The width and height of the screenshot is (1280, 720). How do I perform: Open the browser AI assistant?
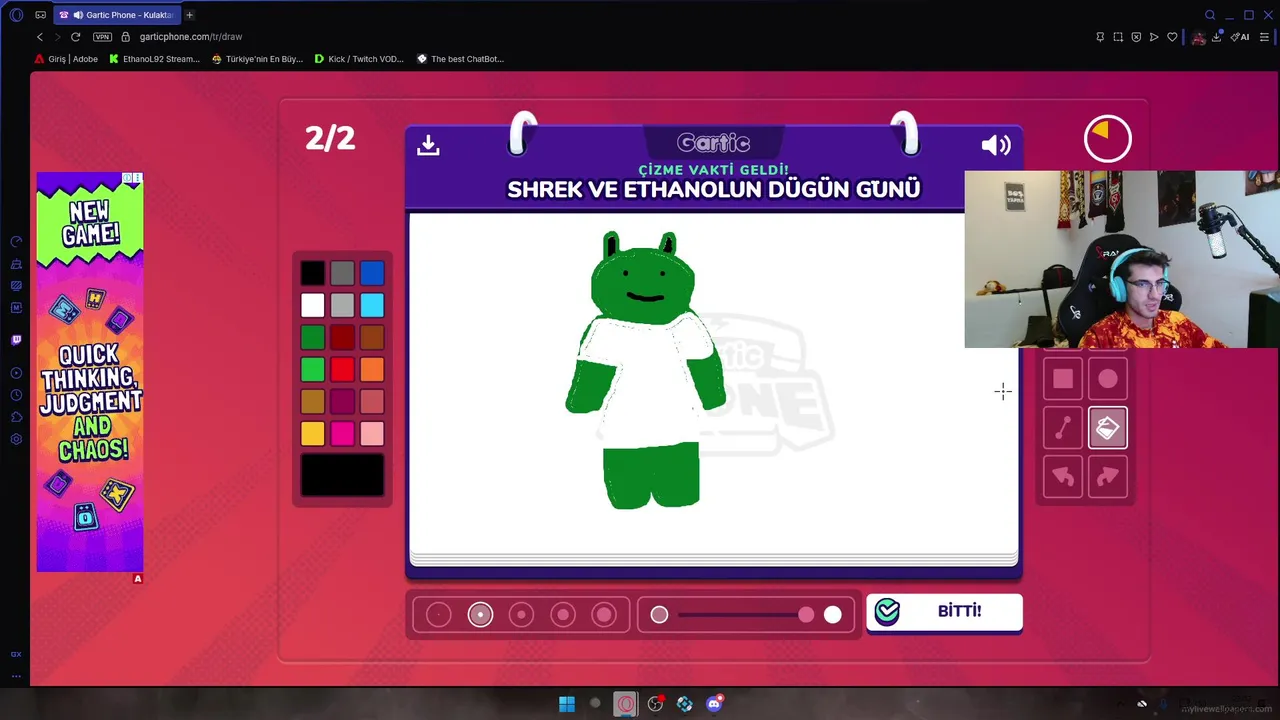(1240, 37)
